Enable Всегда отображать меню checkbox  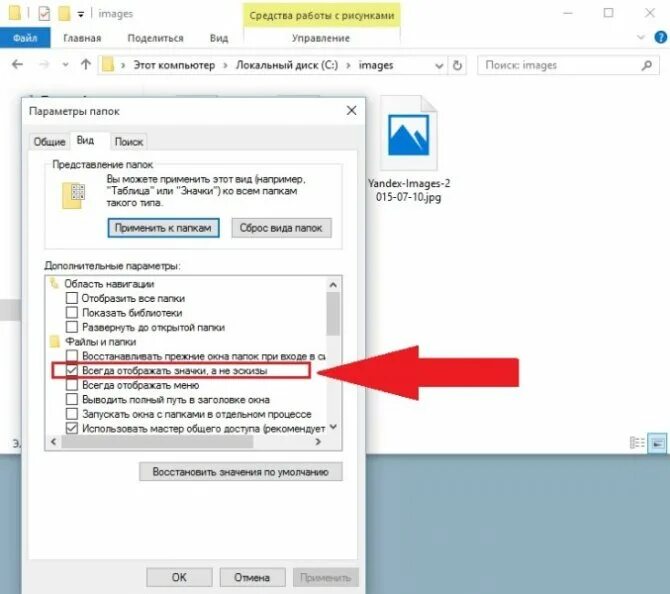point(72,385)
